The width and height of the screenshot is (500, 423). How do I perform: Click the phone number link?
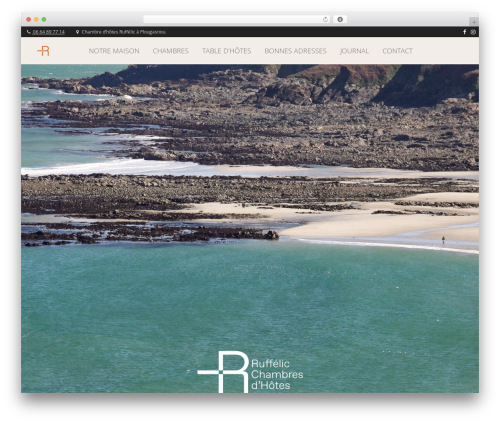[x=49, y=32]
